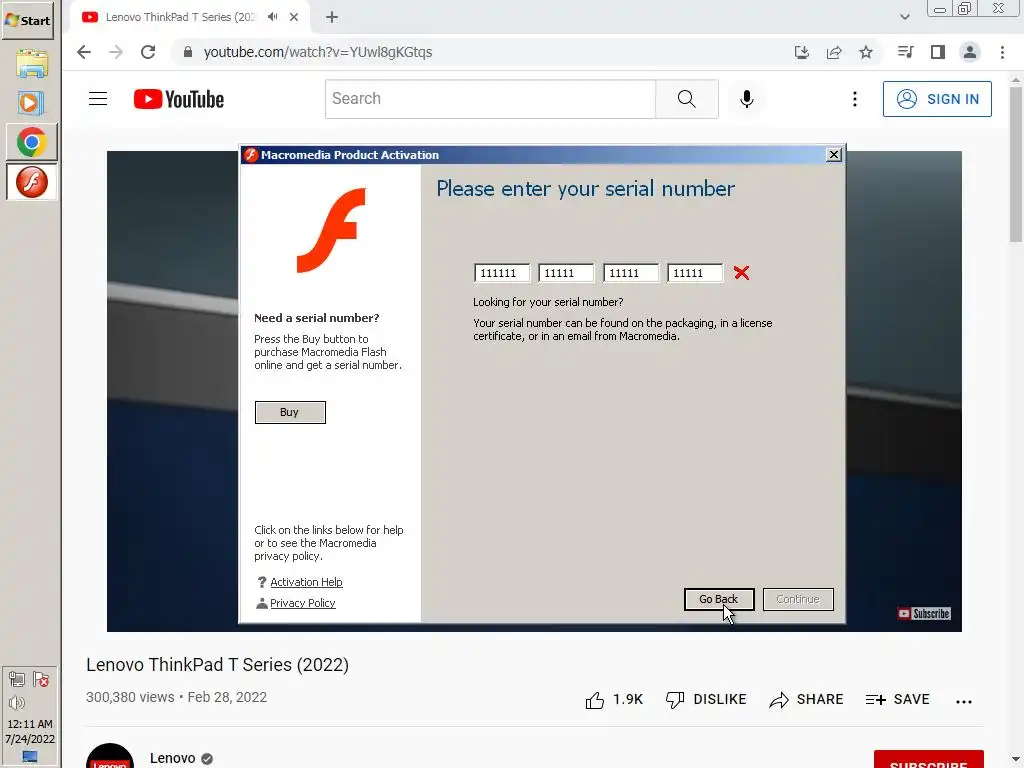Click the DISLIKE thumbs down button
Screen dimensions: 1024x768
click(706, 699)
